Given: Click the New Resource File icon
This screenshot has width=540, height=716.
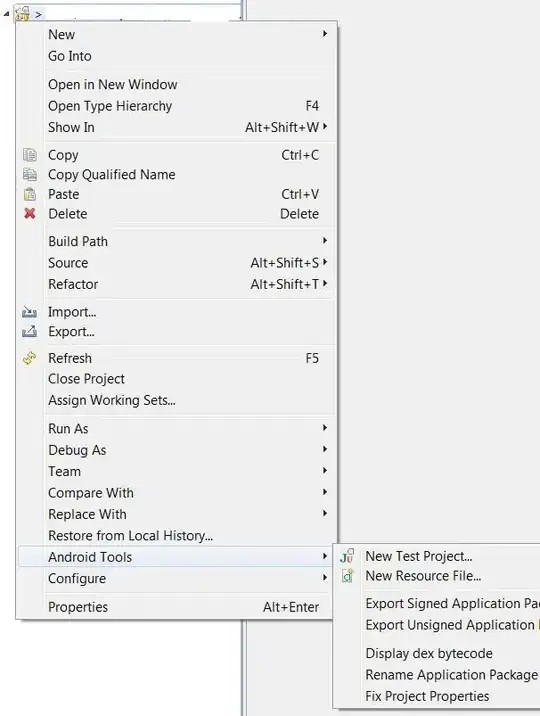Looking at the screenshot, I should point(347,576).
